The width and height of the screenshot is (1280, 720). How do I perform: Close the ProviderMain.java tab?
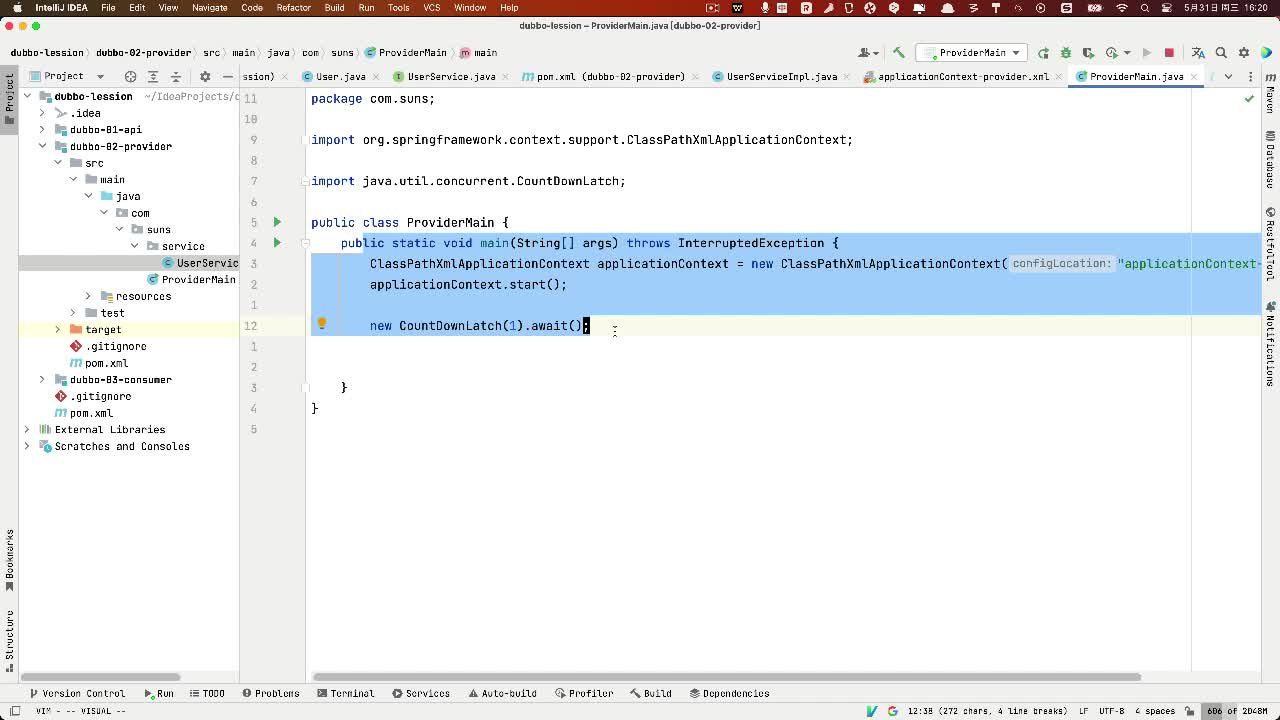1194,77
